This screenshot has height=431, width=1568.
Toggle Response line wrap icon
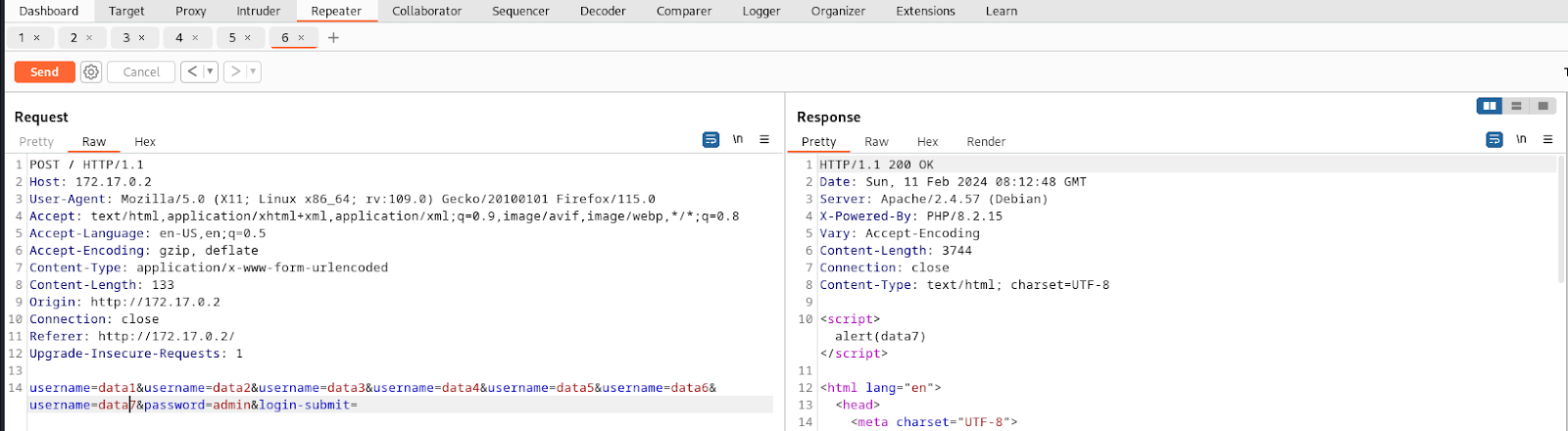(x=1494, y=140)
